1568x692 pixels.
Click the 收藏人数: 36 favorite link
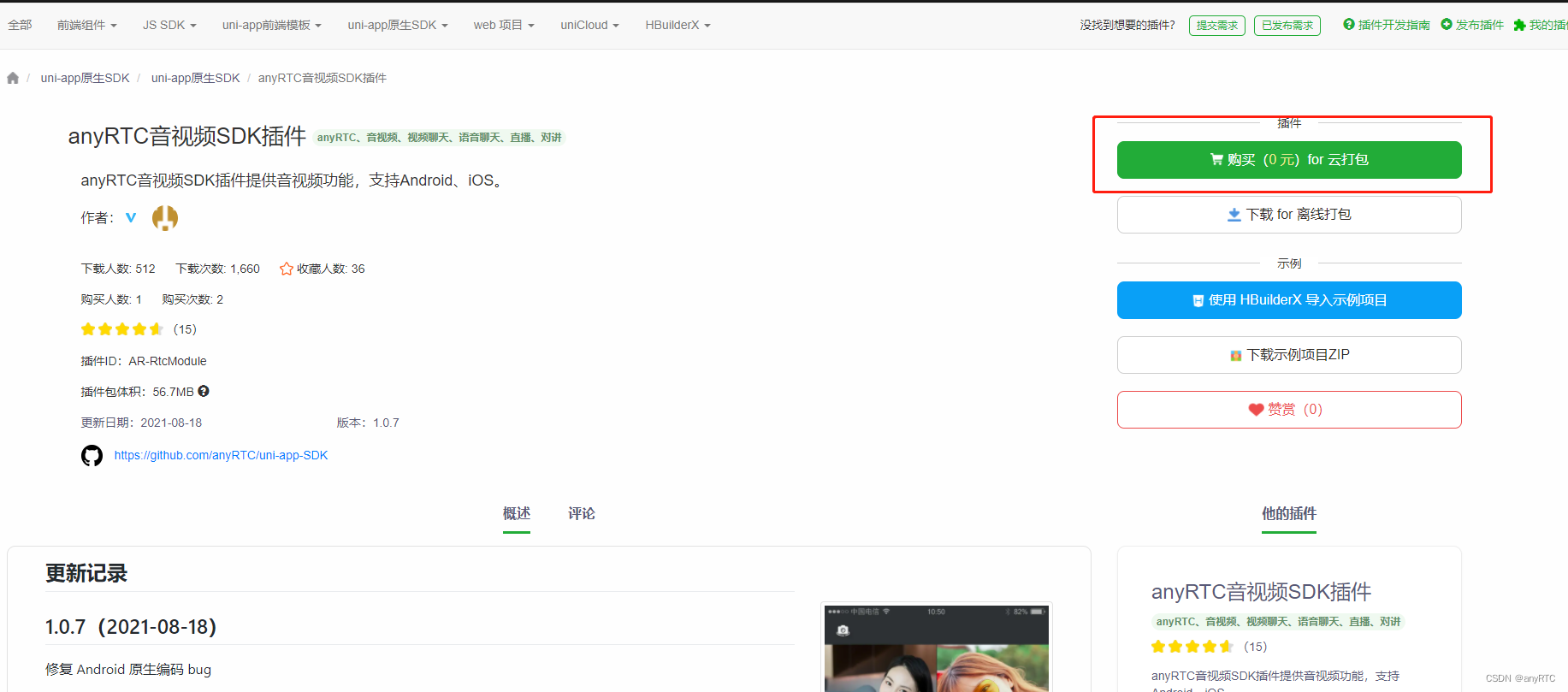322,269
